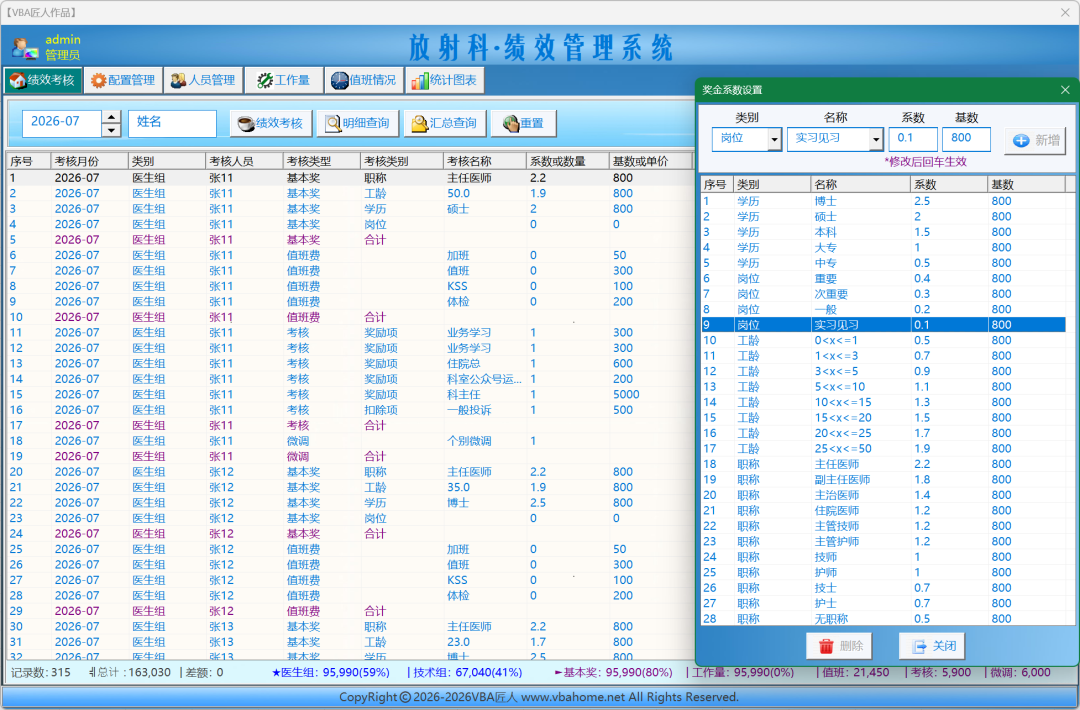This screenshot has width=1080, height=710.
Task: Click the 删除 trash button
Action: (839, 646)
